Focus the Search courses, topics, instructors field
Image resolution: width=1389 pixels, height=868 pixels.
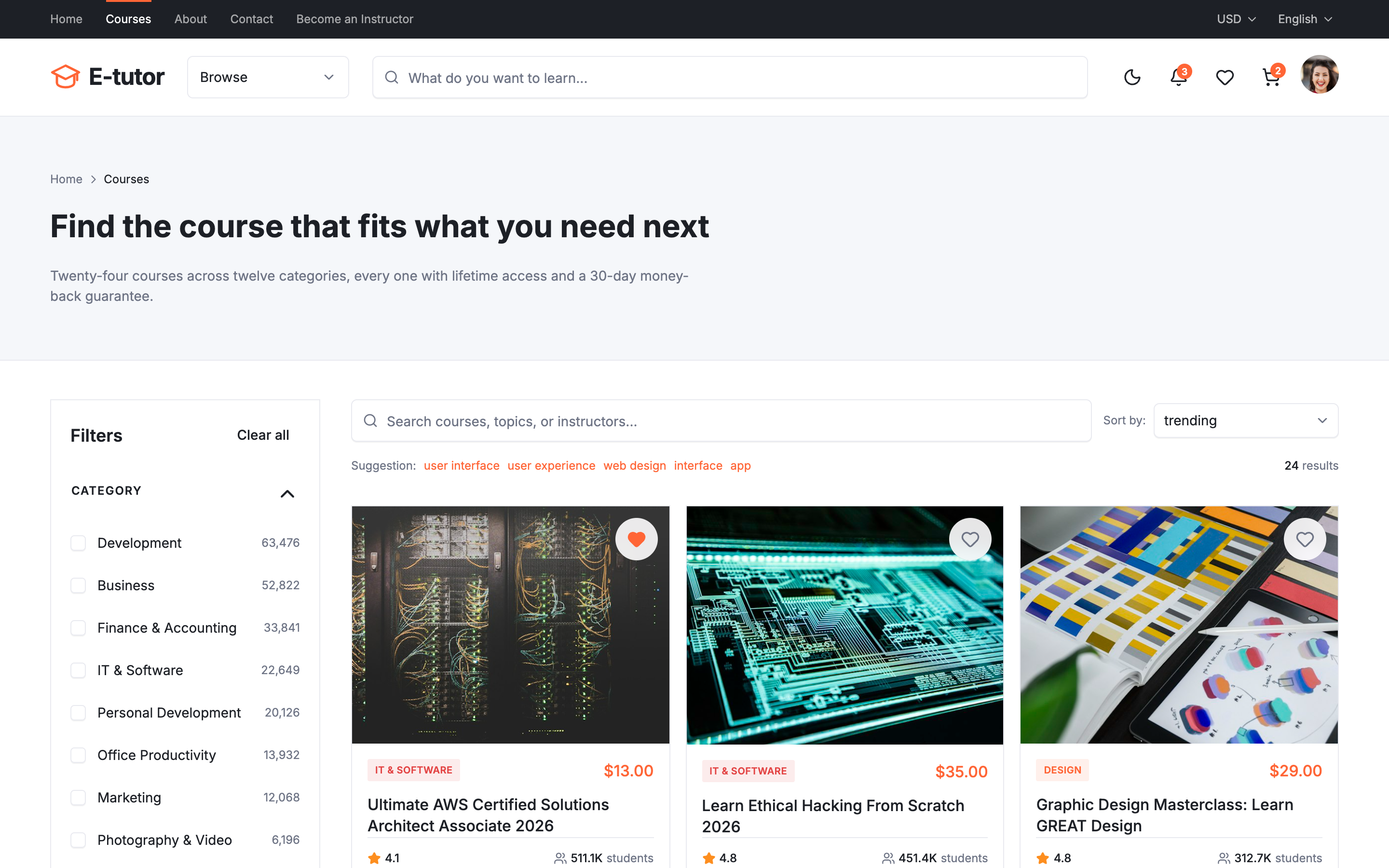point(721,421)
